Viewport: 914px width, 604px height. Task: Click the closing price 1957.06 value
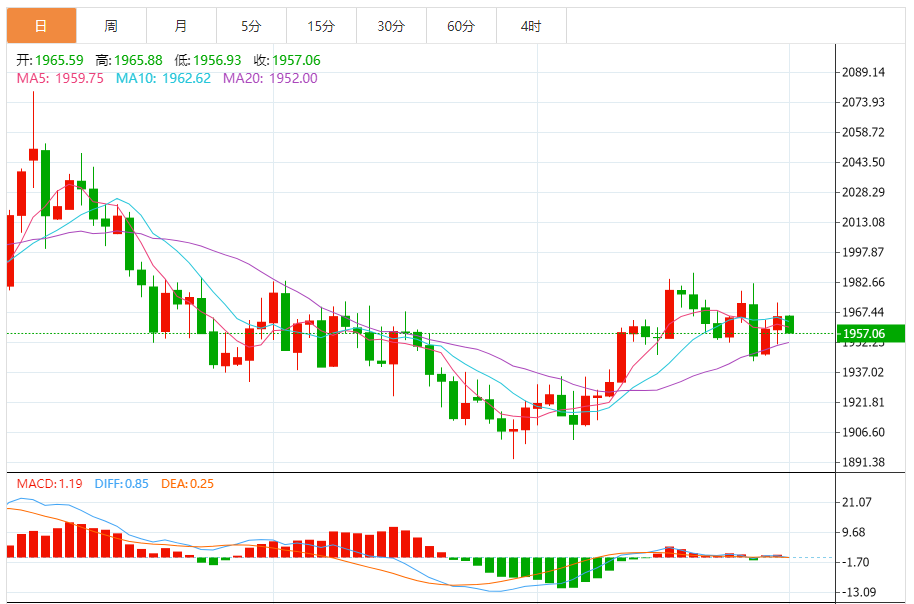[296, 60]
